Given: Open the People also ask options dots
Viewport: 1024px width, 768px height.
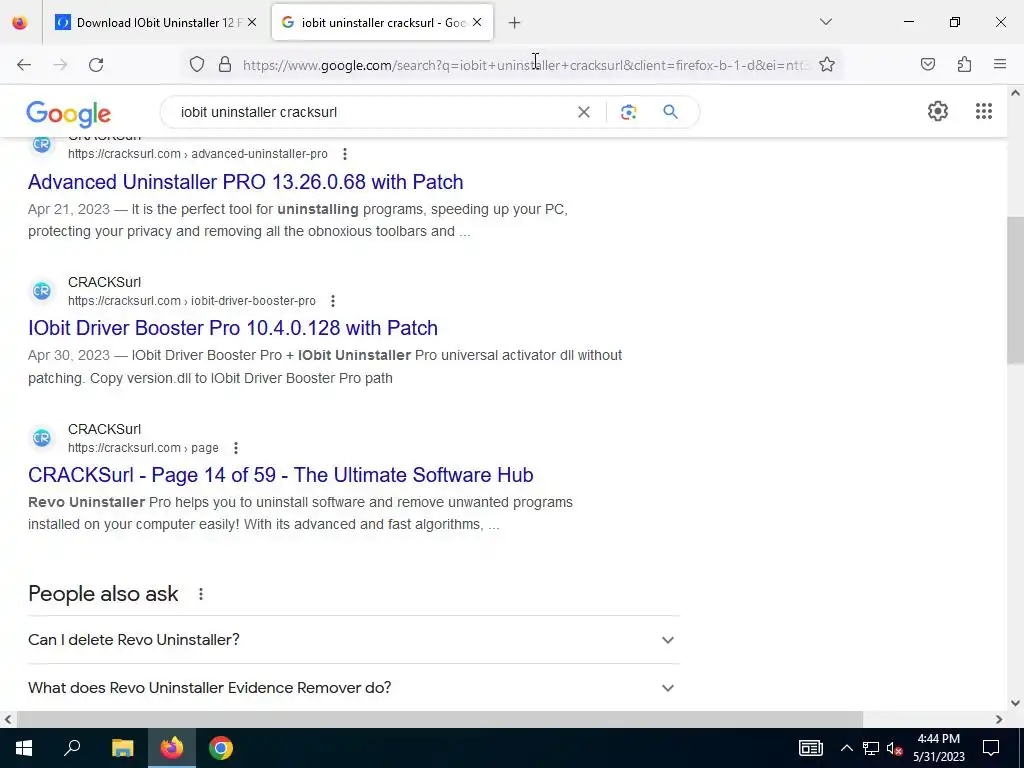Looking at the screenshot, I should pyautogui.click(x=200, y=594).
